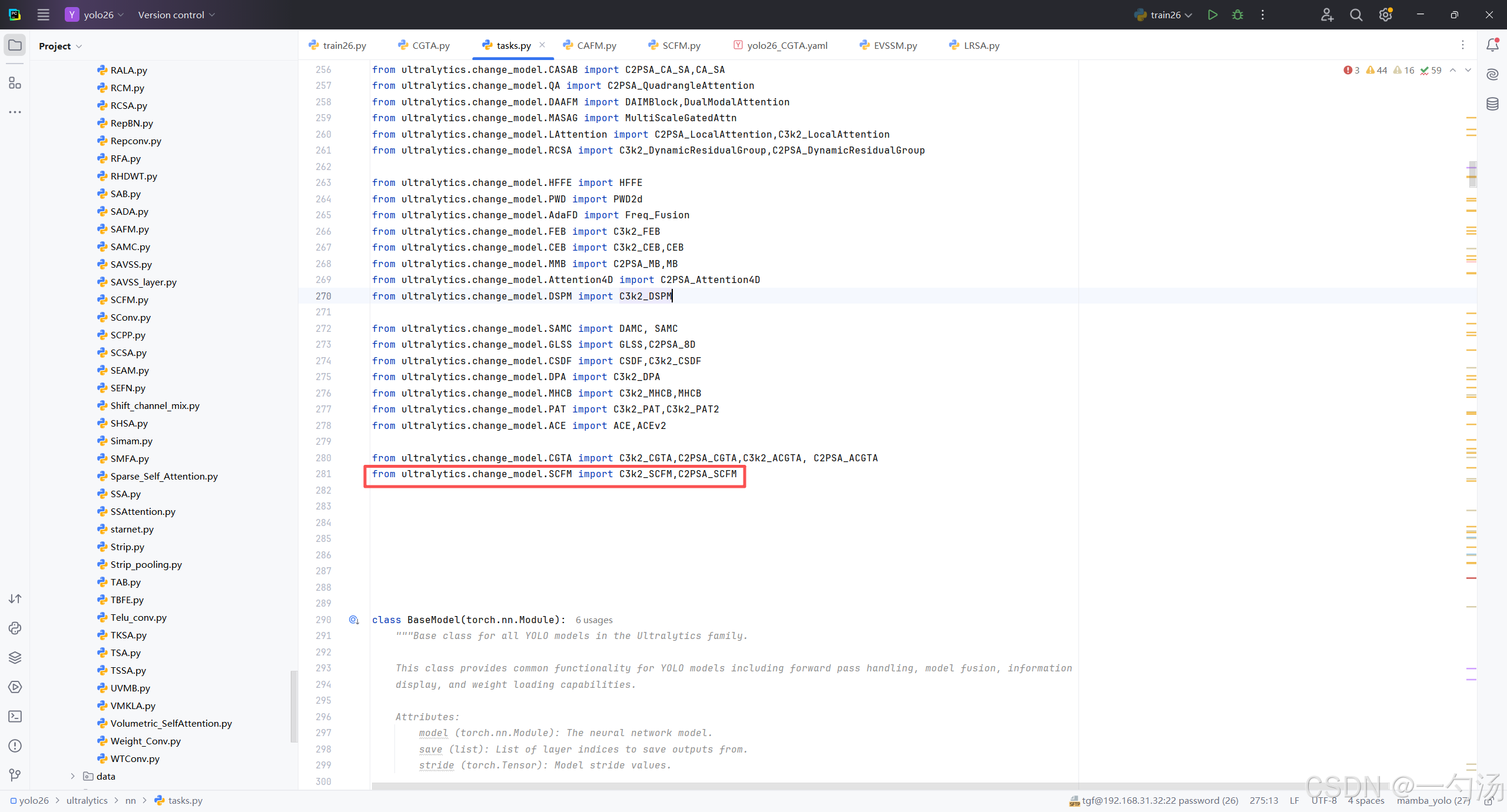The height and width of the screenshot is (812, 1507).
Task: Click the Debug bug icon
Action: pos(1237,15)
